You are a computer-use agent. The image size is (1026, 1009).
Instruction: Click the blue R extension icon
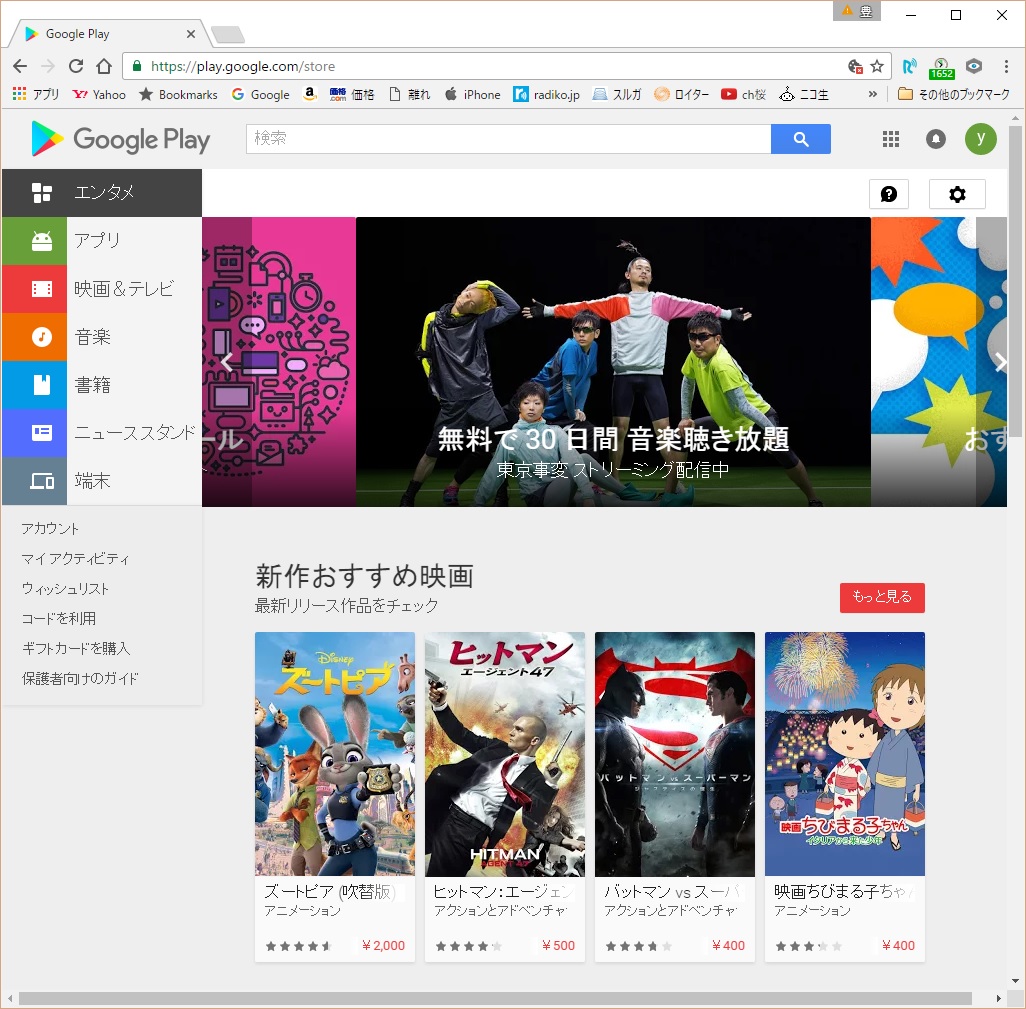[x=909, y=66]
